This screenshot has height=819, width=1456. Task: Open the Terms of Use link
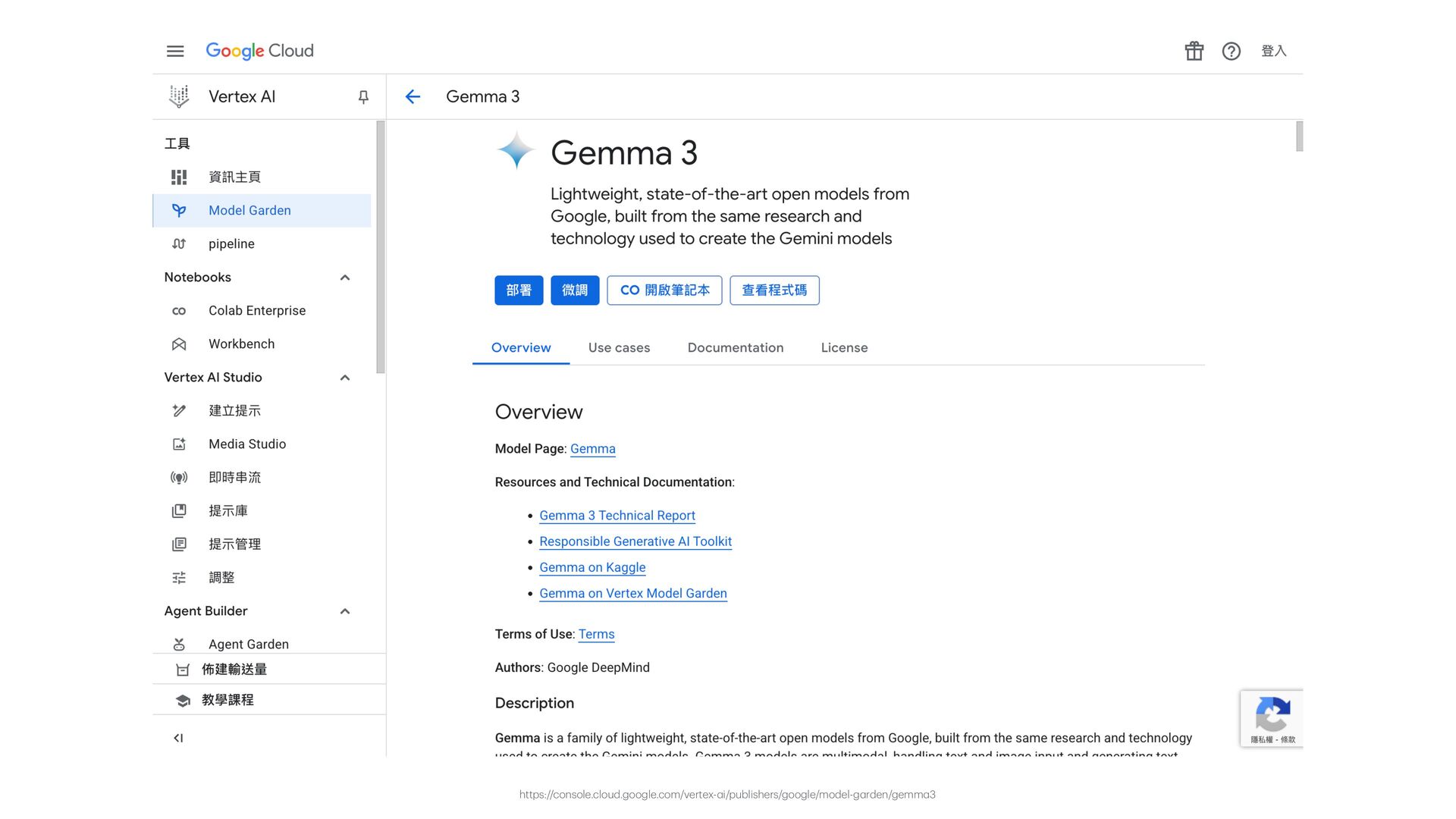596,634
